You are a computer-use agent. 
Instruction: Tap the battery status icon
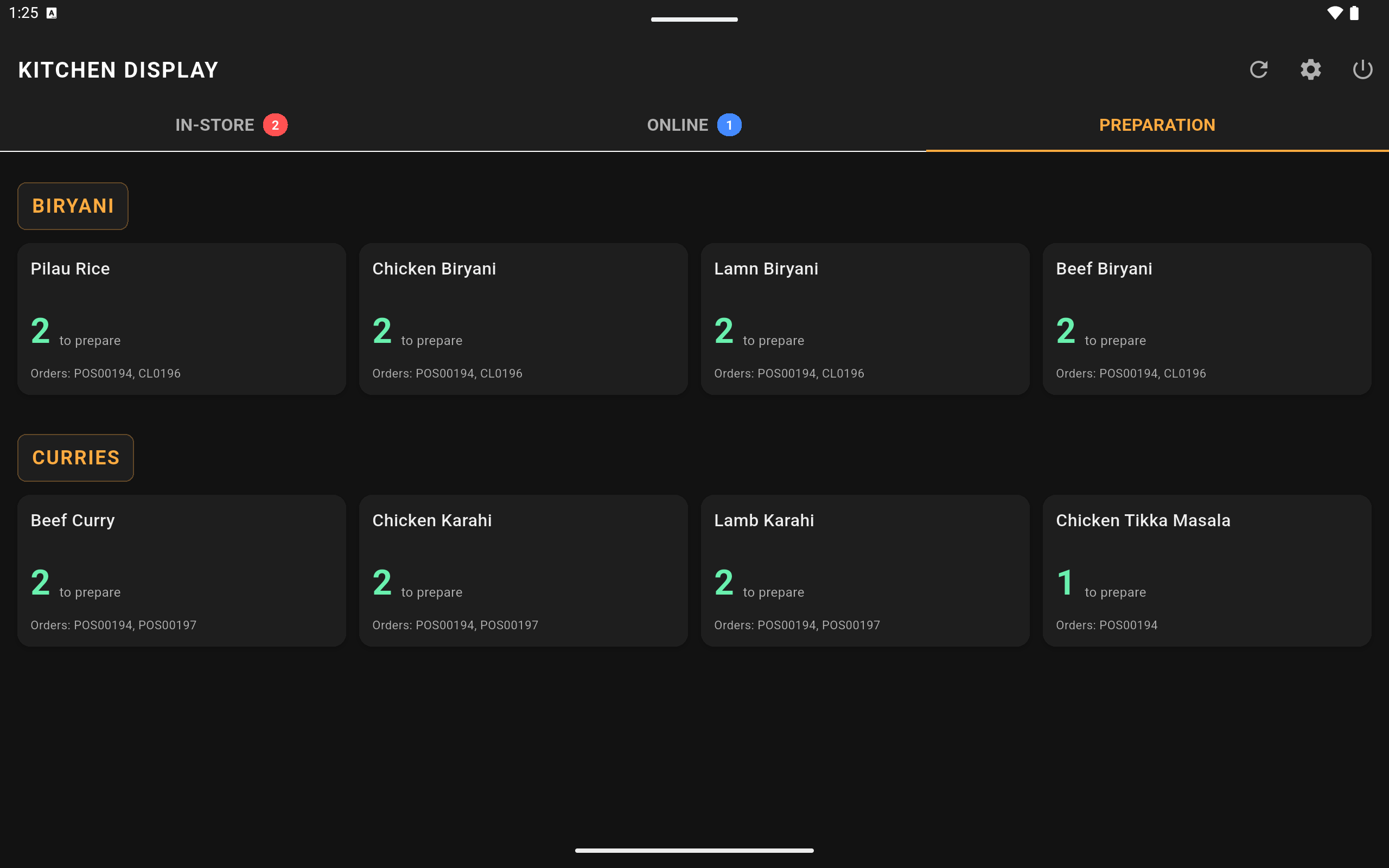(1354, 12)
